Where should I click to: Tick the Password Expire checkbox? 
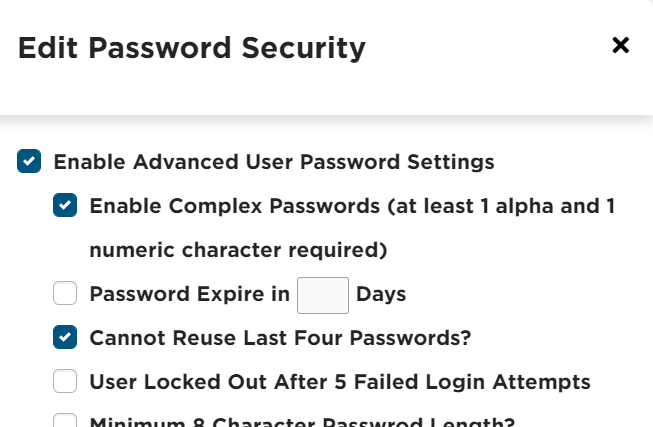(65, 294)
